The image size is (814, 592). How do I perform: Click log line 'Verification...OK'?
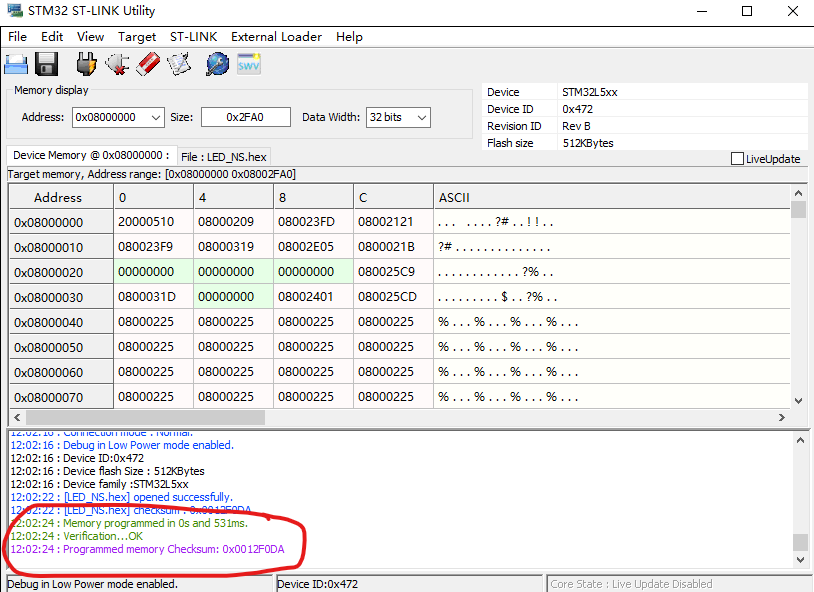77,536
